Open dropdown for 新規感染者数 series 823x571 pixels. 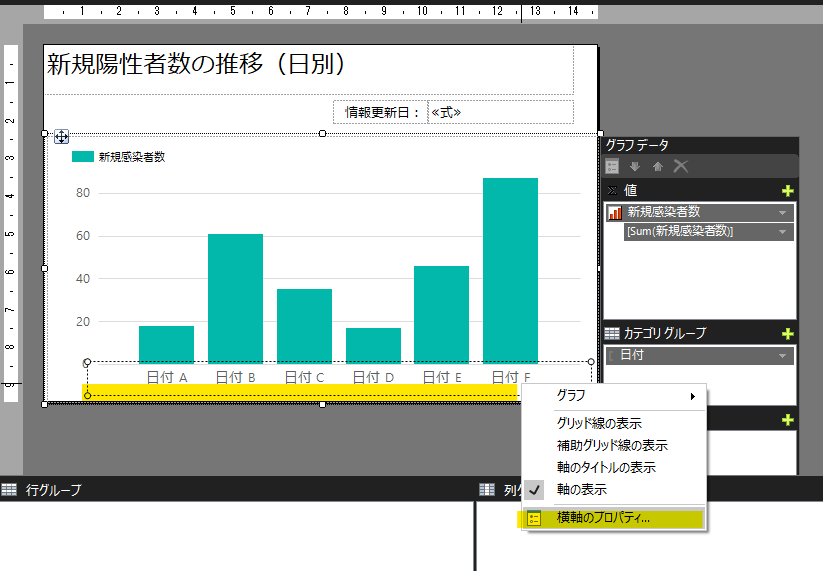tap(782, 213)
